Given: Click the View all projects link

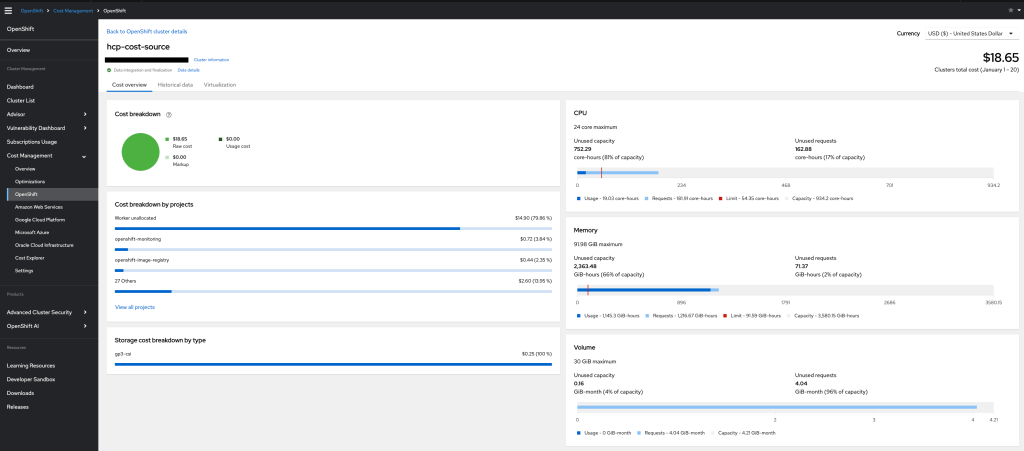Looking at the screenshot, I should [135, 307].
